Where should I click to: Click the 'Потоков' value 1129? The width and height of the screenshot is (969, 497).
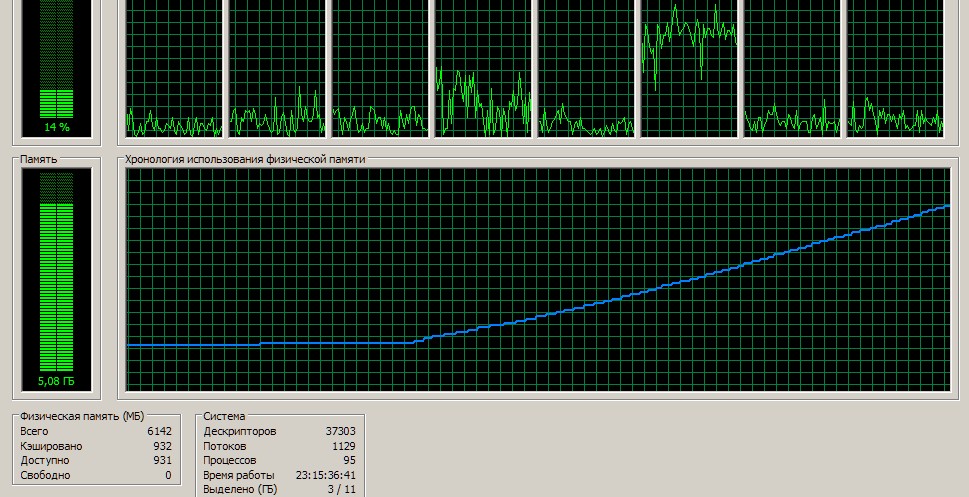pyautogui.click(x=343, y=446)
